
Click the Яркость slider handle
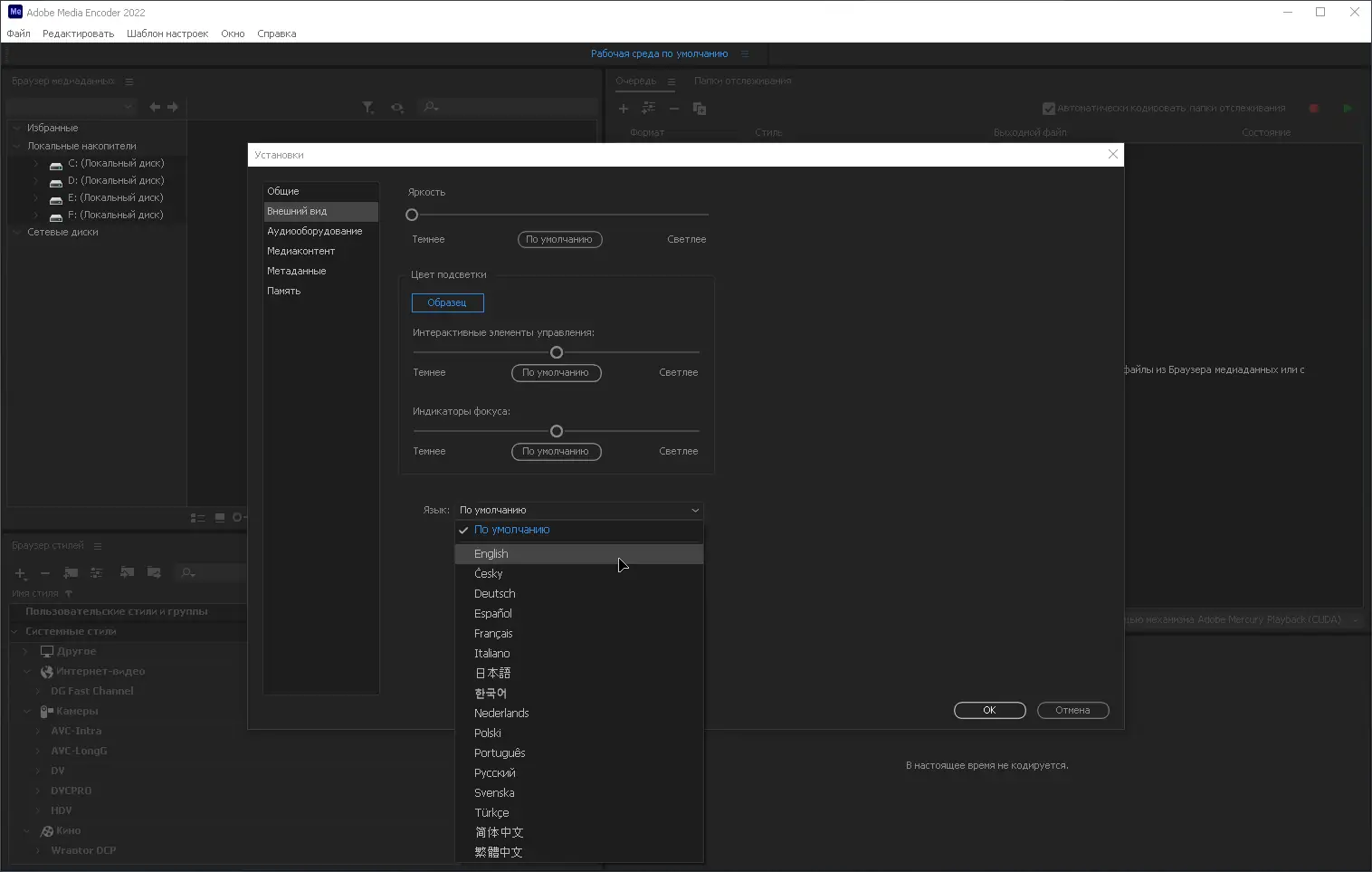(412, 216)
